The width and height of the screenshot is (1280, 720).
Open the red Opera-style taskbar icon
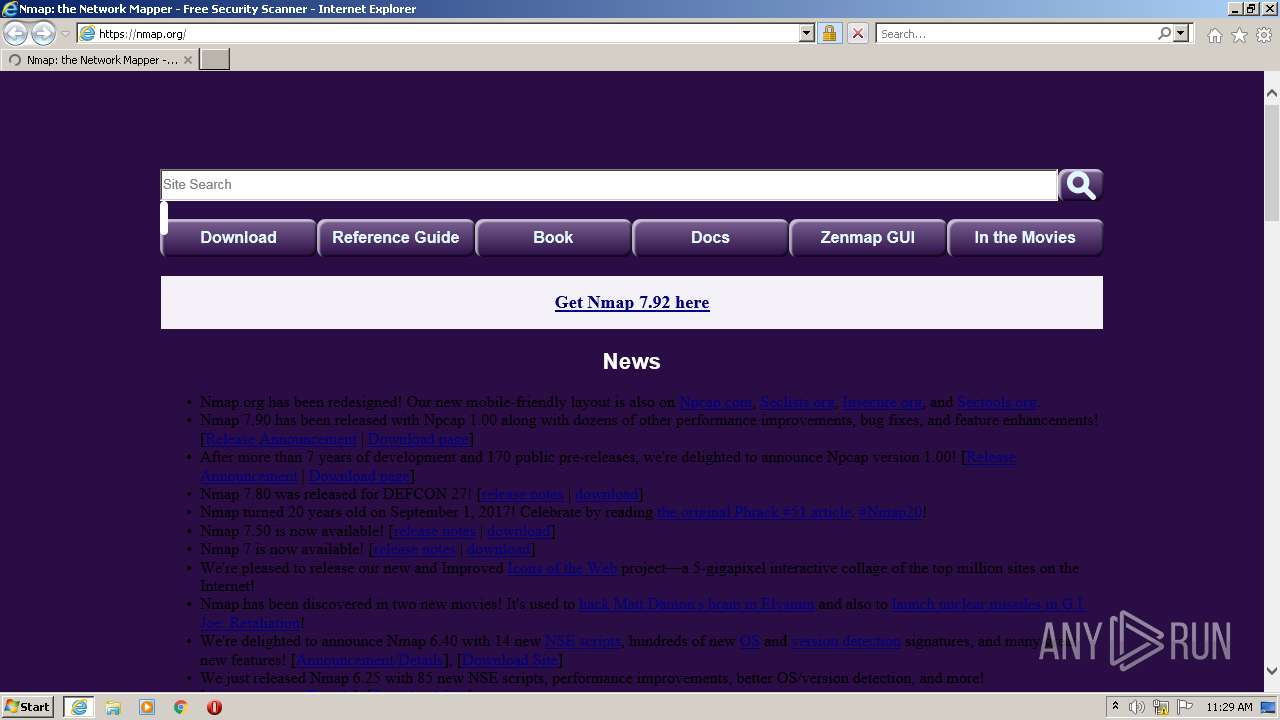click(214, 707)
